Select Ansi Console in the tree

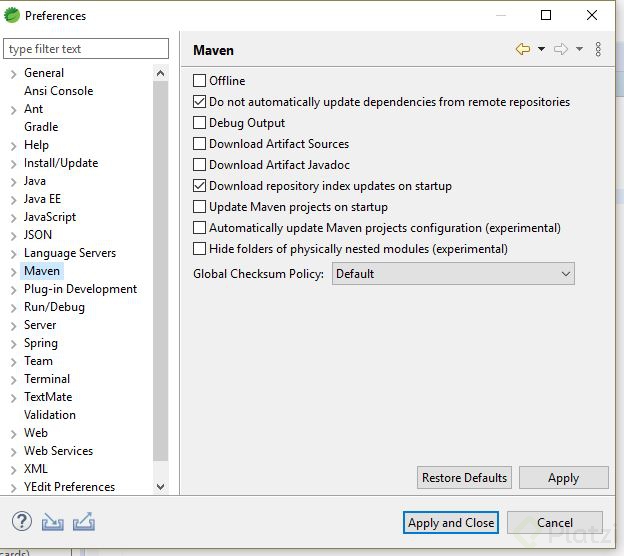pyautogui.click(x=58, y=91)
